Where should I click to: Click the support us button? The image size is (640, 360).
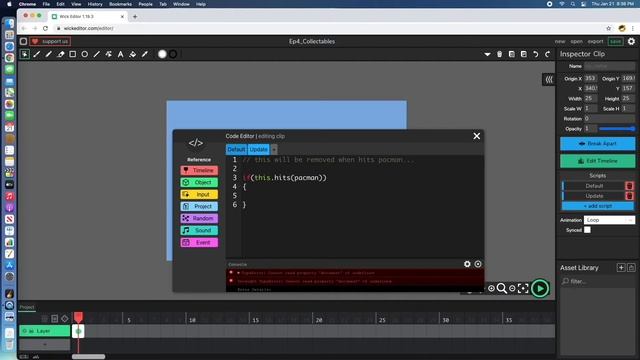pos(50,41)
